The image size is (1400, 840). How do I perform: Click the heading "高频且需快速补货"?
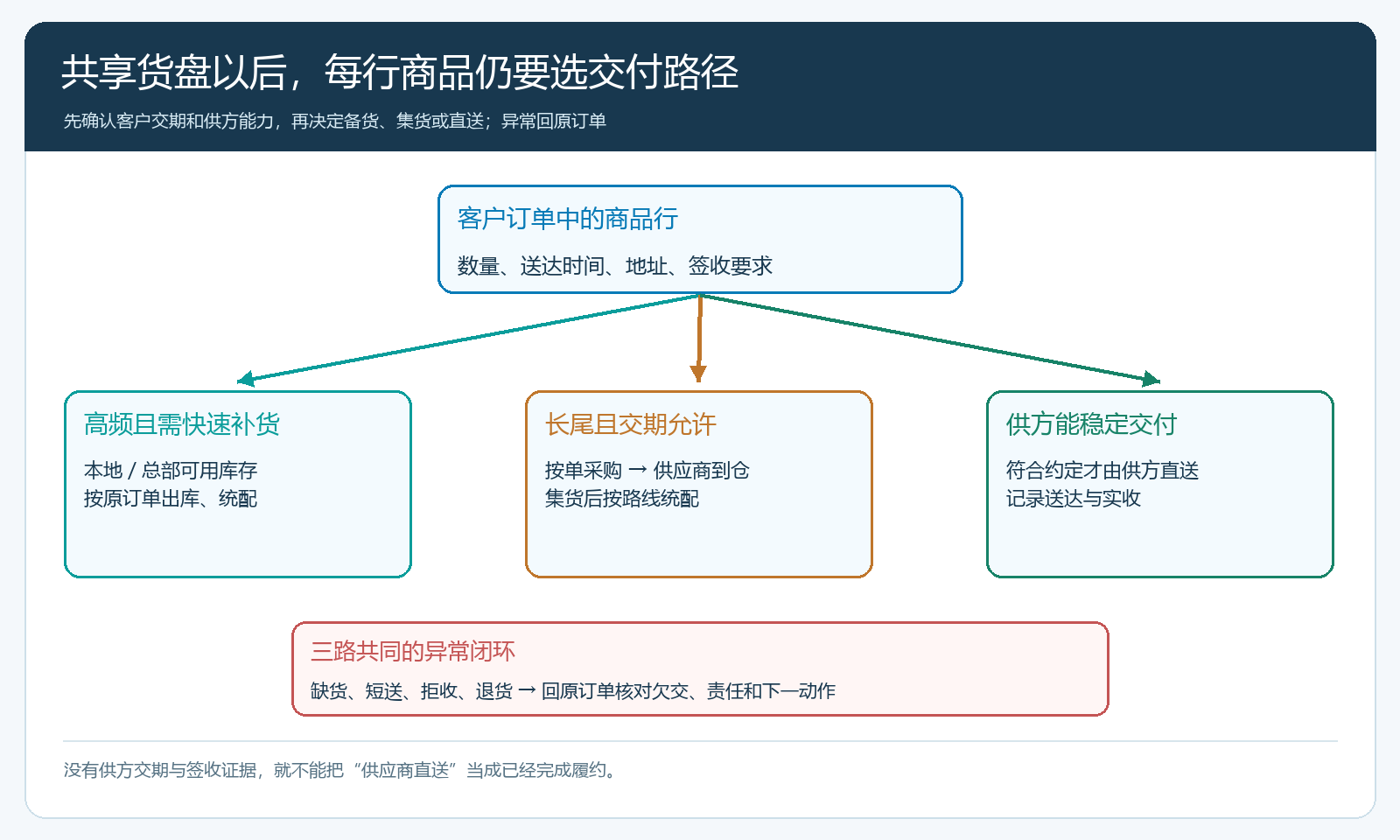point(182,424)
